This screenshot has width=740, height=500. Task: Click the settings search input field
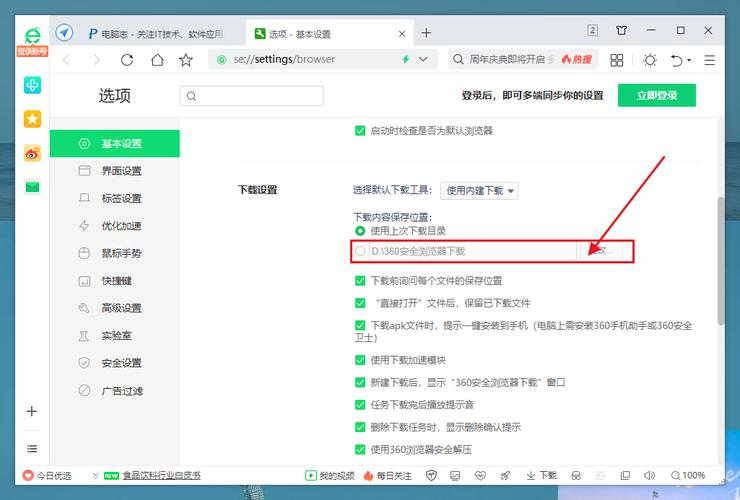tap(252, 96)
